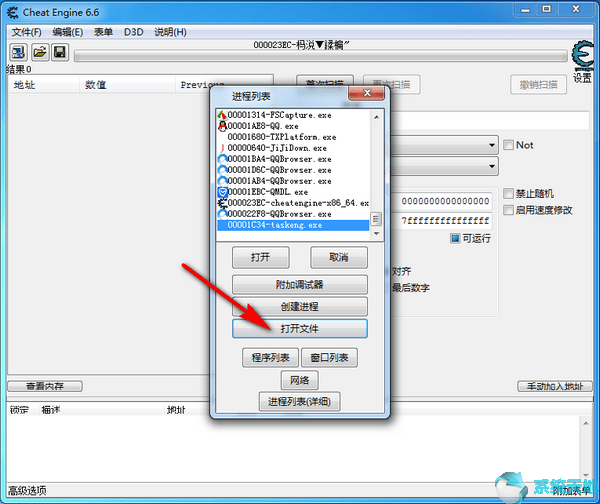
Task: Click the open folder toolbar icon
Action: point(40,52)
